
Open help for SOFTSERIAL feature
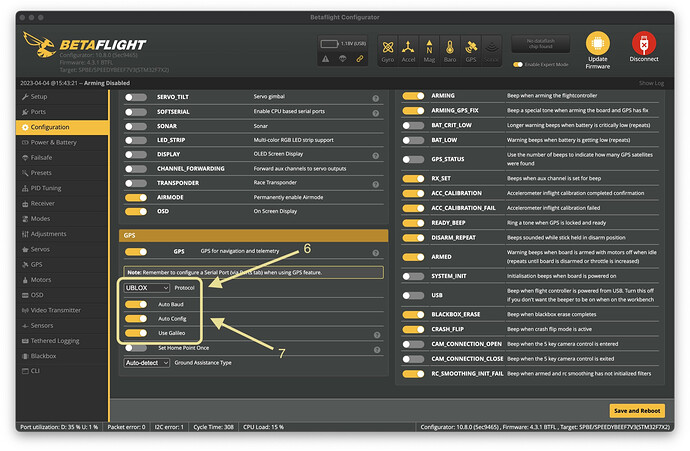(376, 113)
